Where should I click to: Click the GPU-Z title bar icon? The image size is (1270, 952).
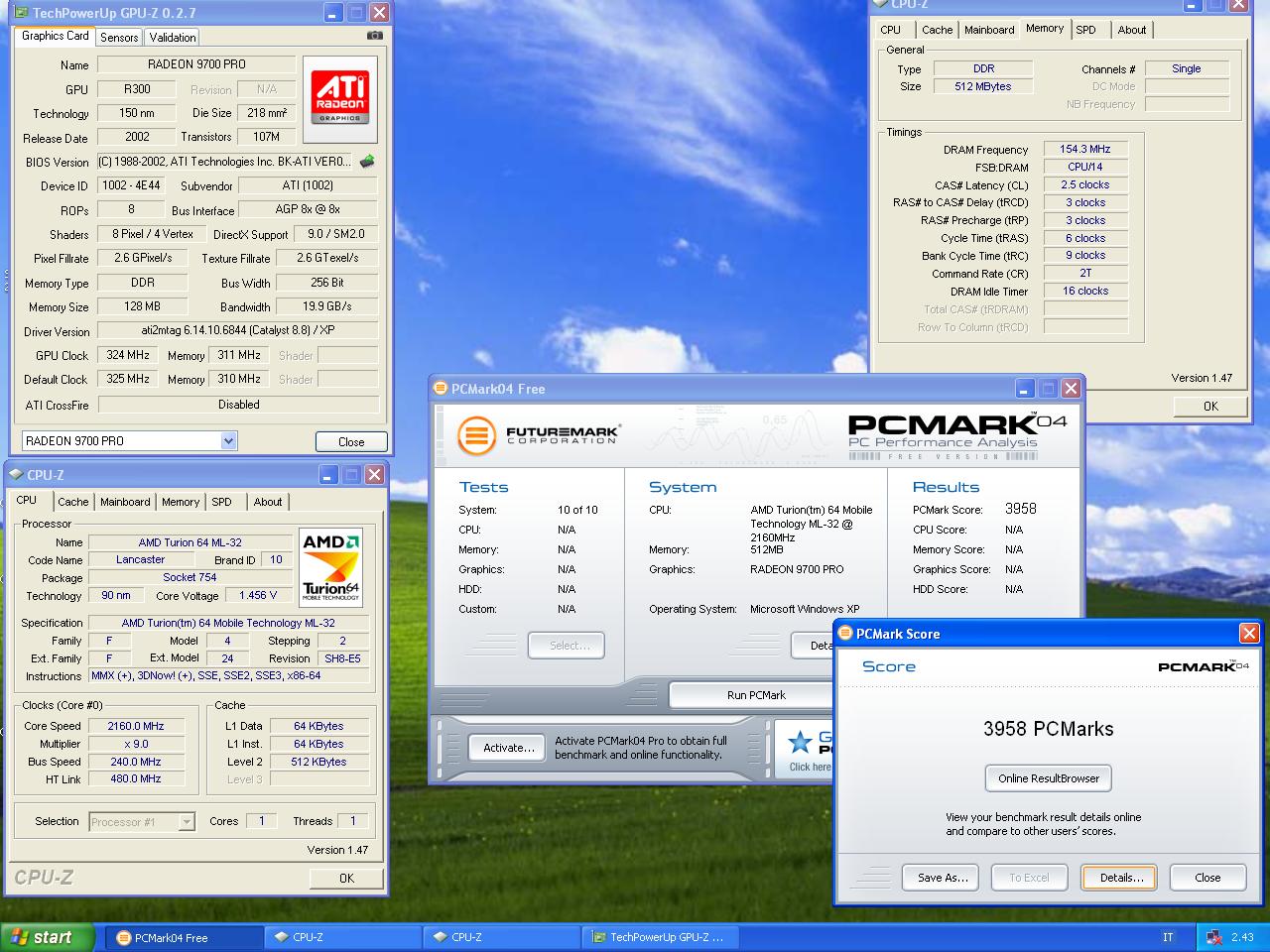(21, 13)
